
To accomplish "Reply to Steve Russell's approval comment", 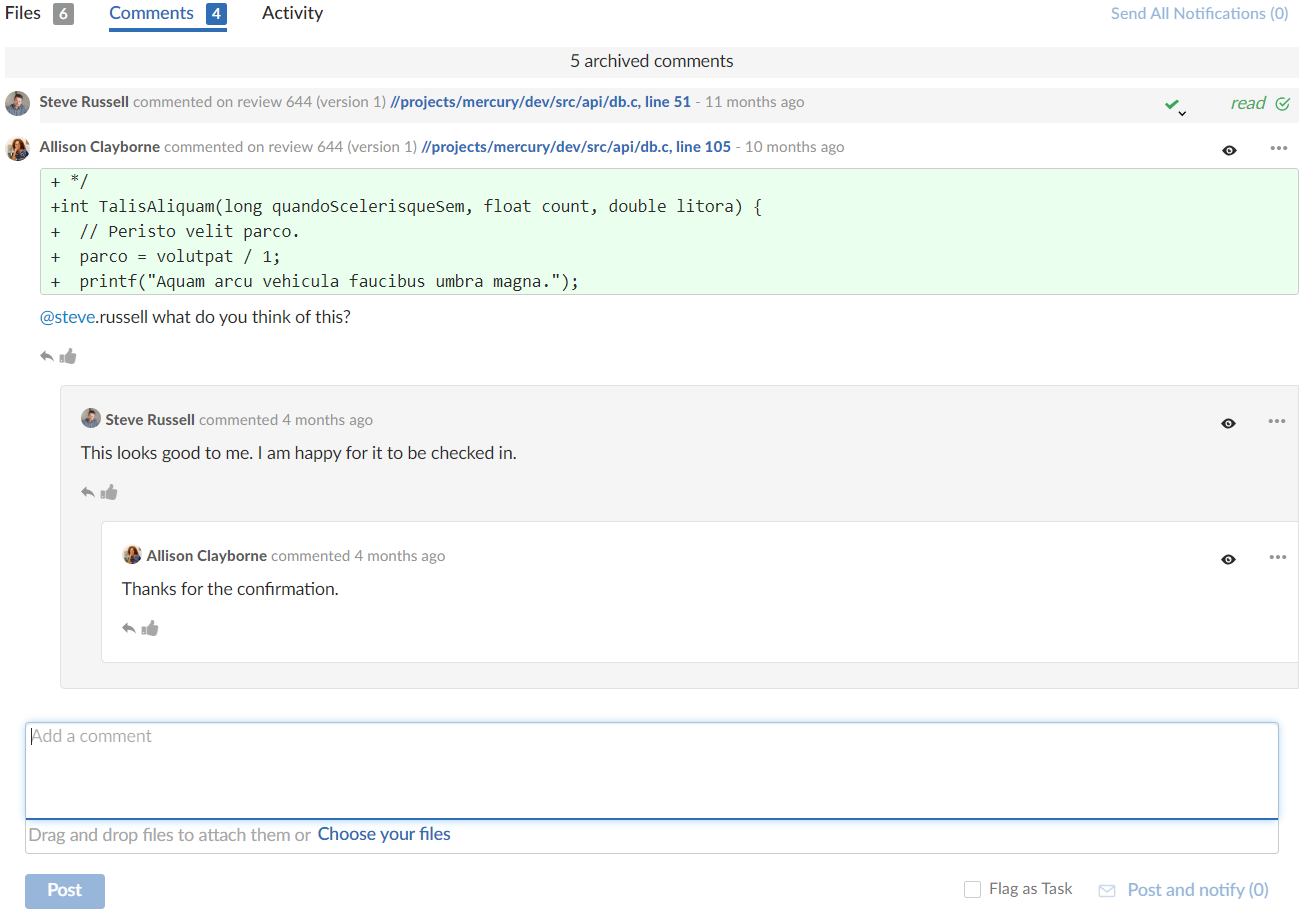I will click(x=88, y=491).
